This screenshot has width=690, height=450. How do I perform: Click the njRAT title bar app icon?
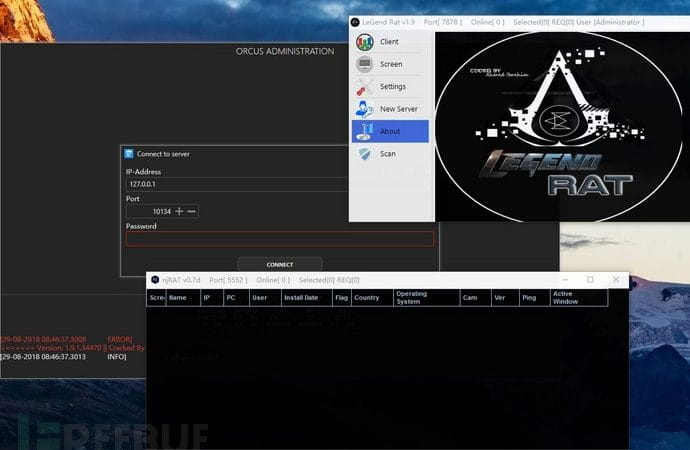[x=155, y=280]
